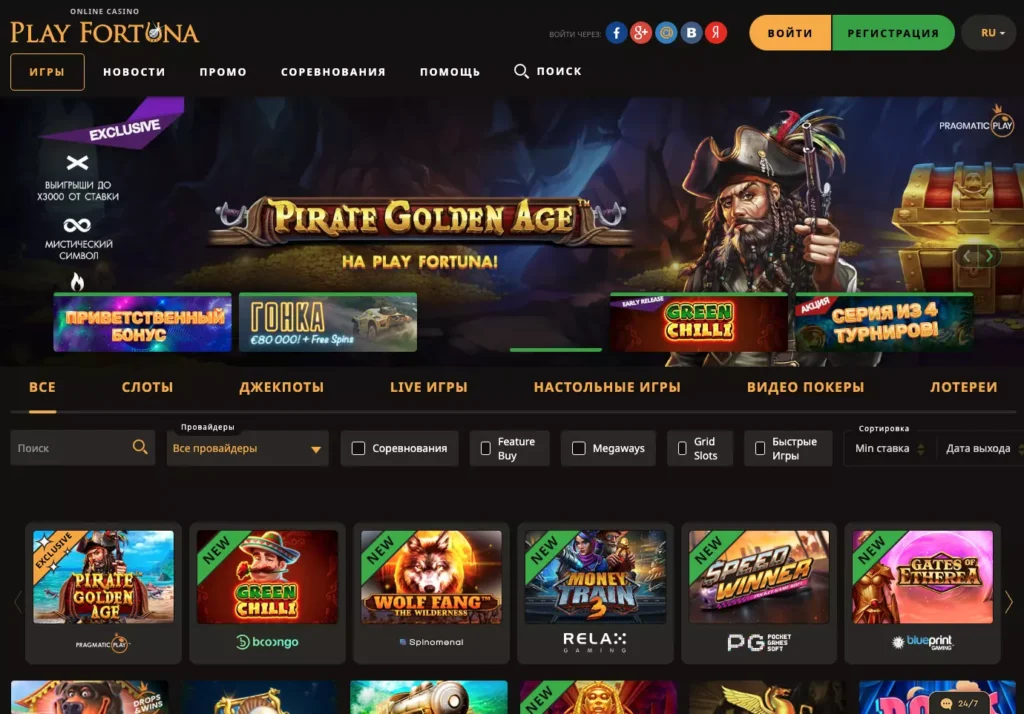Sign in using the Mail.ru @ icon
The image size is (1024, 714).
point(665,33)
